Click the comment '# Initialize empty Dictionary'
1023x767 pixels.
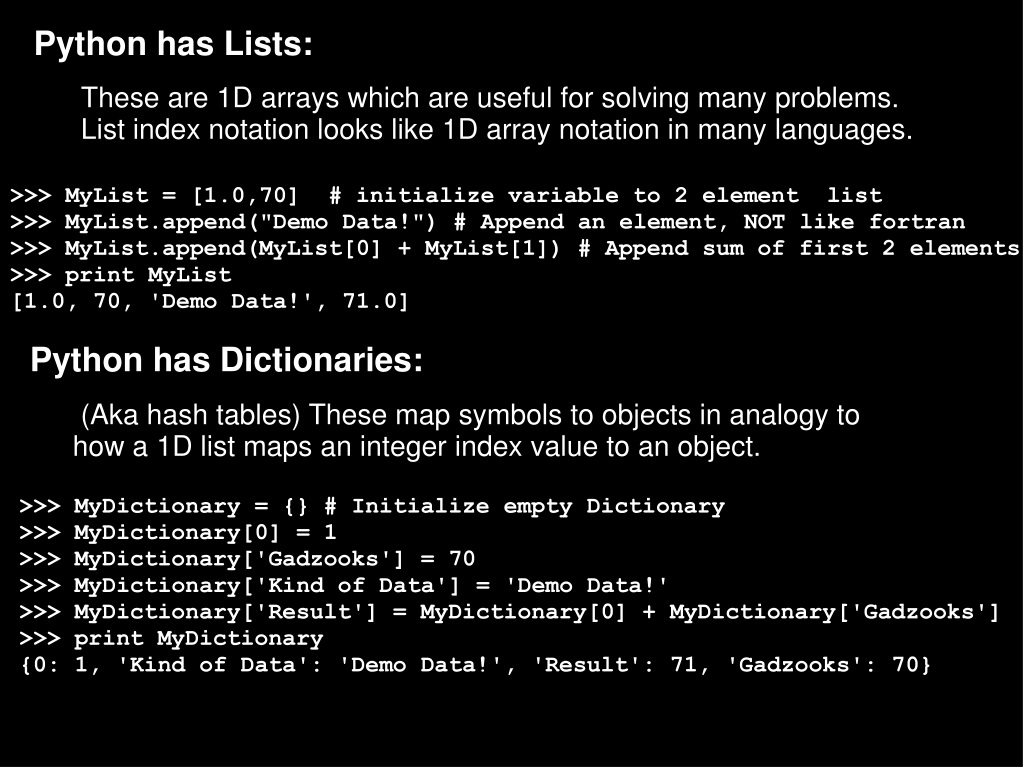pos(525,506)
